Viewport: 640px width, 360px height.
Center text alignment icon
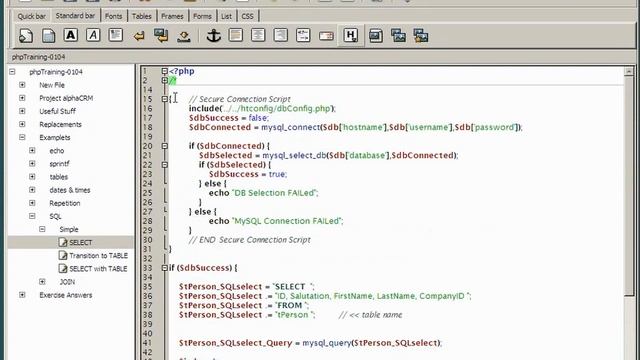(x=258, y=36)
